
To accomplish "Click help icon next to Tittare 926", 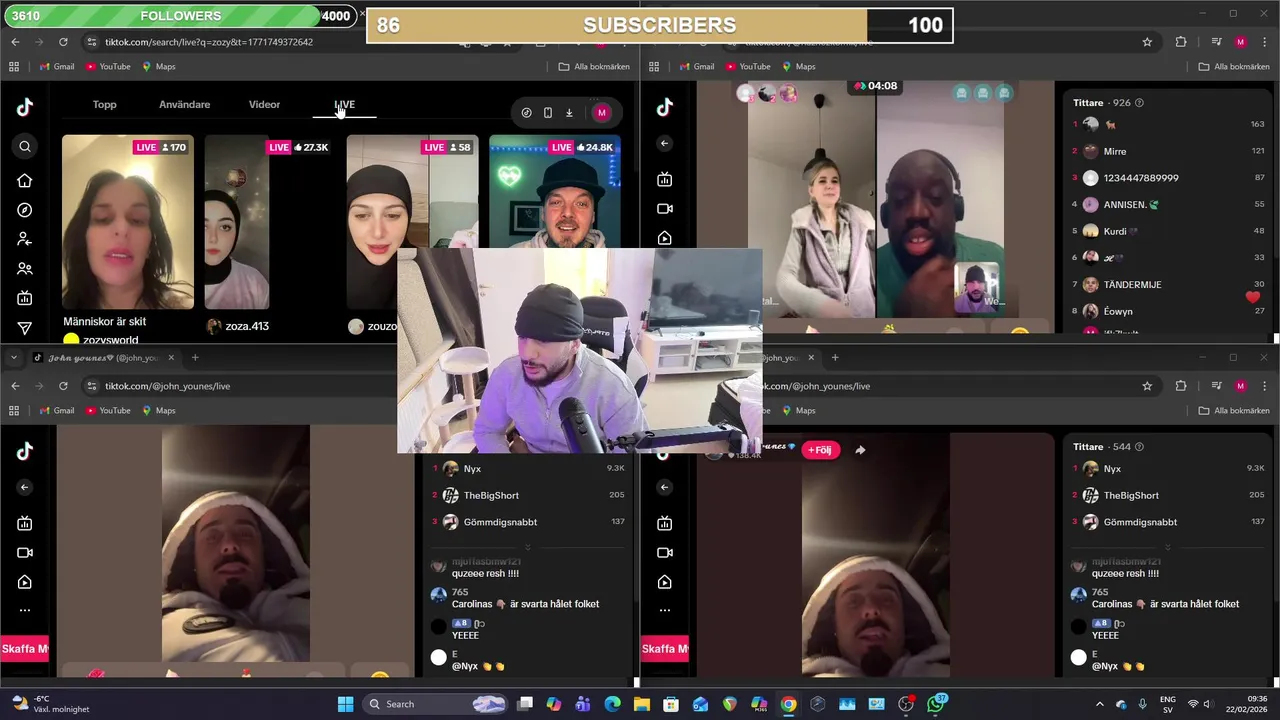I will 1139,103.
